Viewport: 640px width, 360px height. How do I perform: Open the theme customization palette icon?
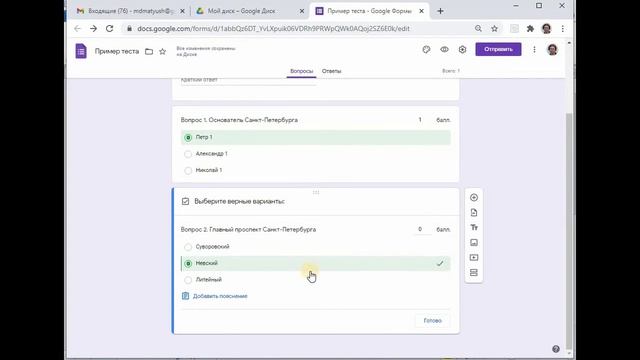(x=426, y=49)
